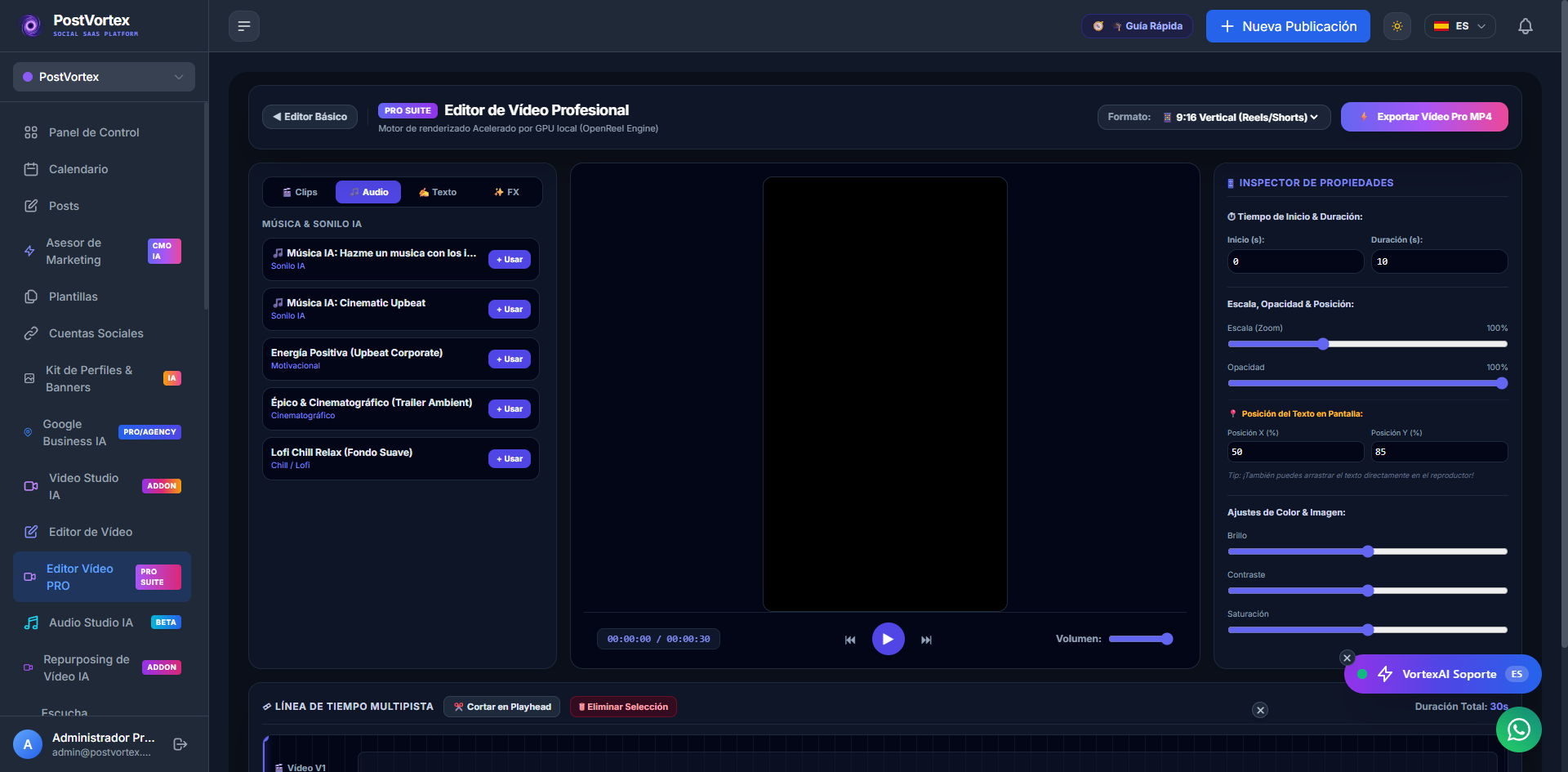The image size is (1568, 772).
Task: Open the ES language selector
Action: point(1460,26)
